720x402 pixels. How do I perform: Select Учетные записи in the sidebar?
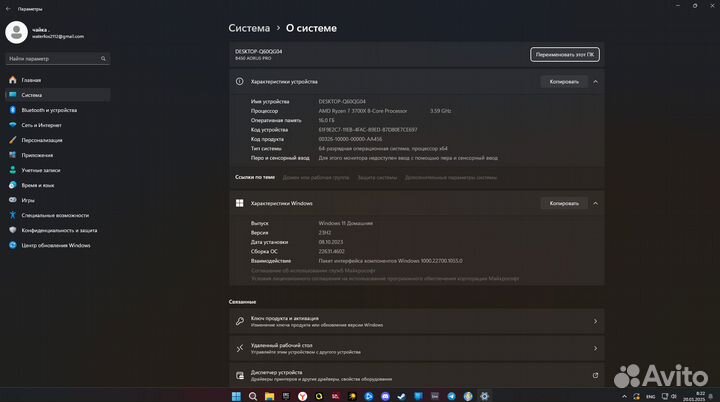pos(42,170)
